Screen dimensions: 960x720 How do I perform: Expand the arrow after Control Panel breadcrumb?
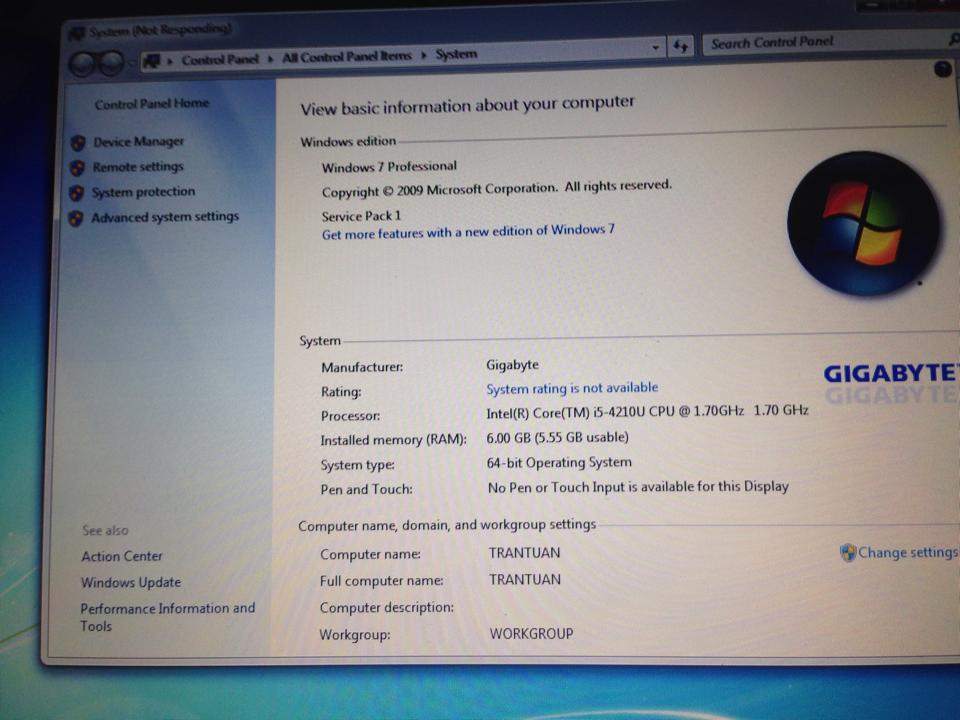(270, 59)
